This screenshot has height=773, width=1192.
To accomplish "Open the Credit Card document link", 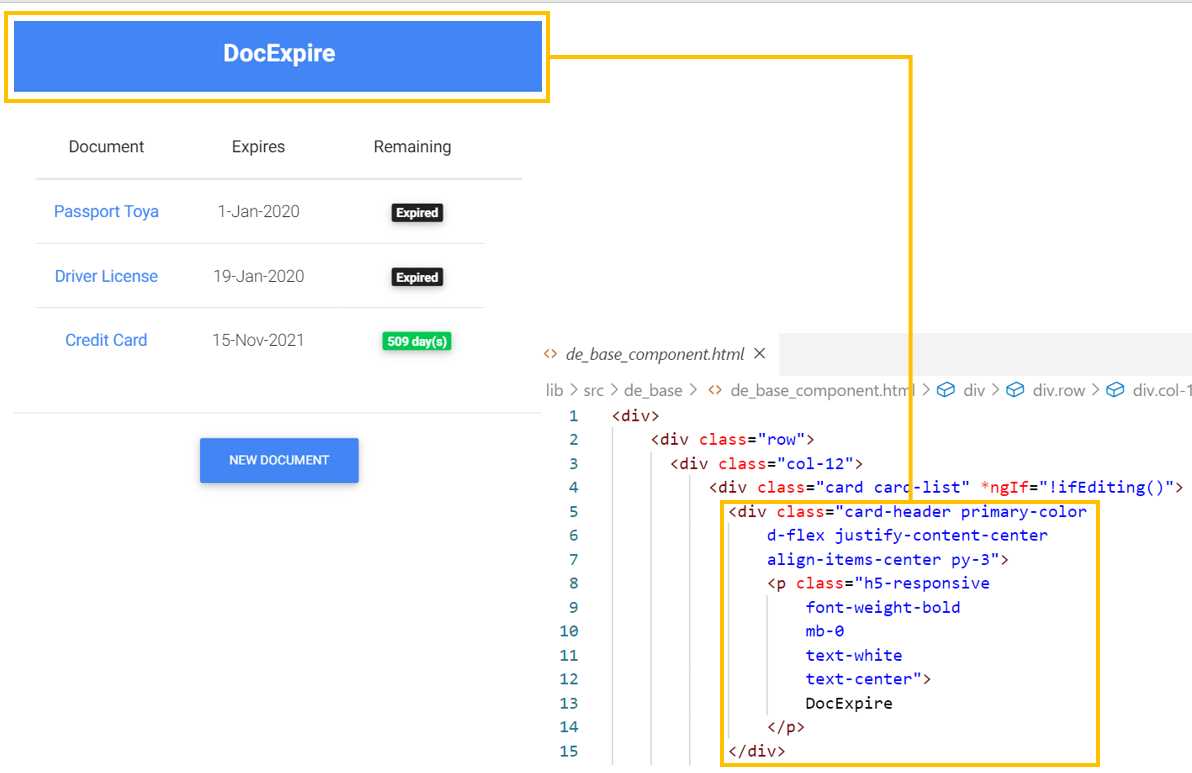I will 106,340.
